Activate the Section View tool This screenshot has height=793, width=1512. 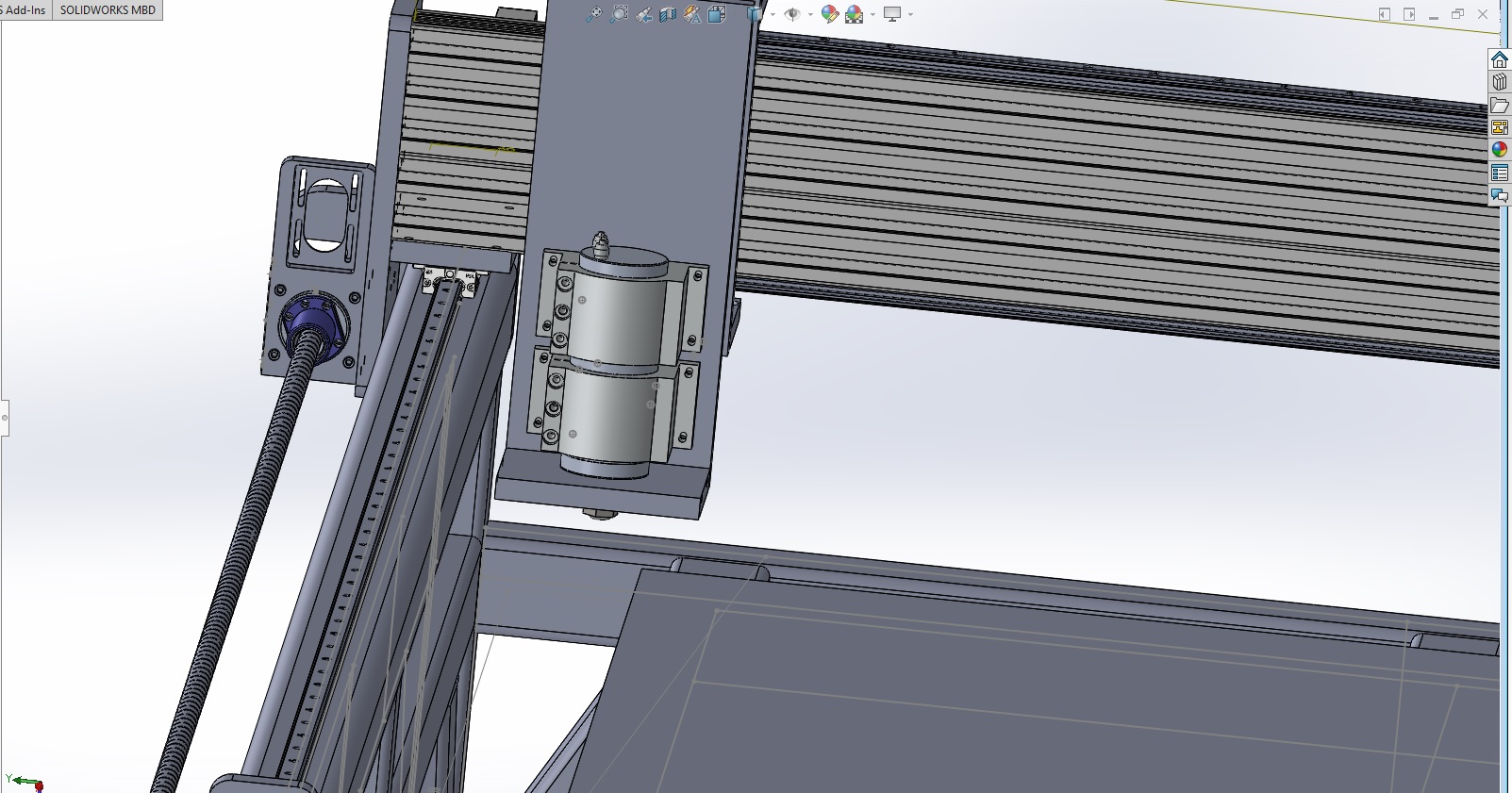click(x=668, y=14)
